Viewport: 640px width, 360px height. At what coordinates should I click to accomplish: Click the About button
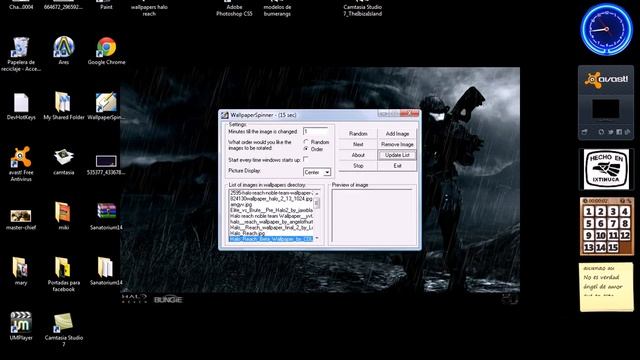click(x=358, y=155)
